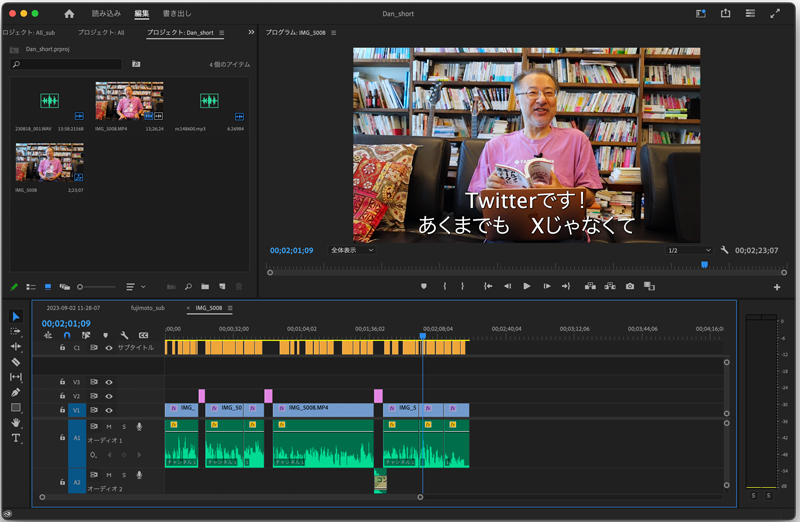Click Overwrite button in Program monitor

click(x=610, y=286)
